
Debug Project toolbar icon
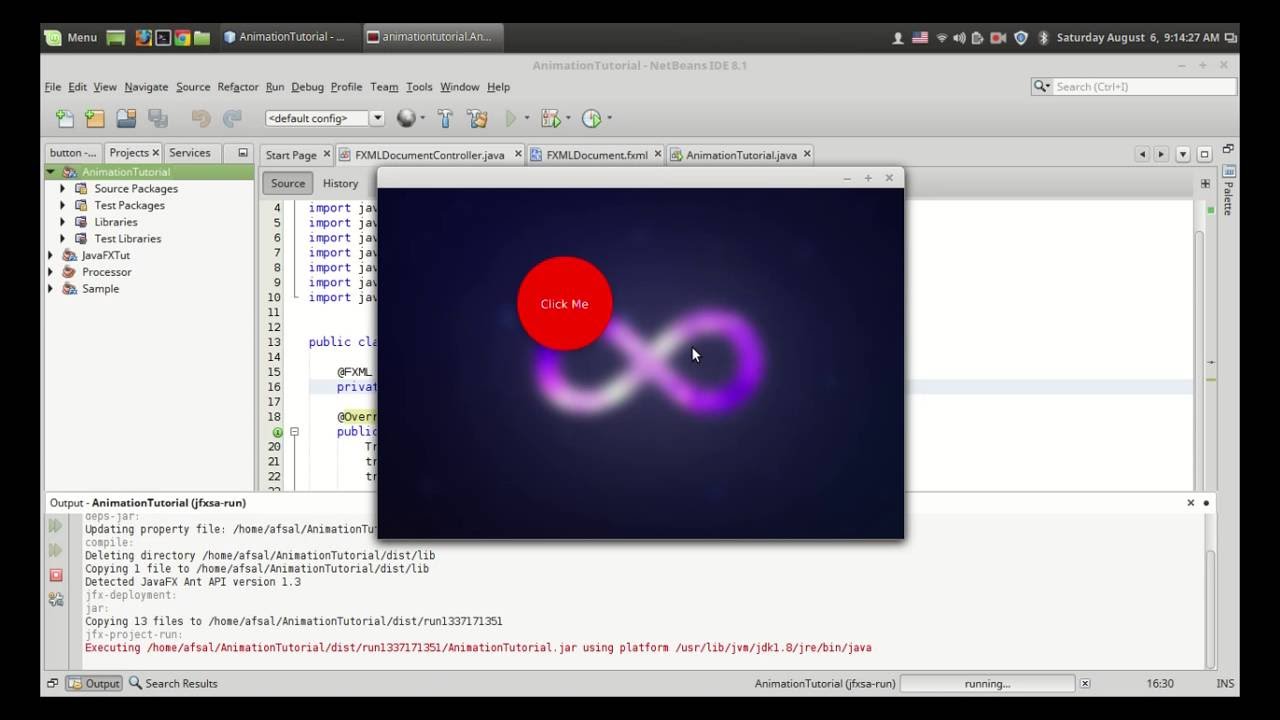pos(550,118)
